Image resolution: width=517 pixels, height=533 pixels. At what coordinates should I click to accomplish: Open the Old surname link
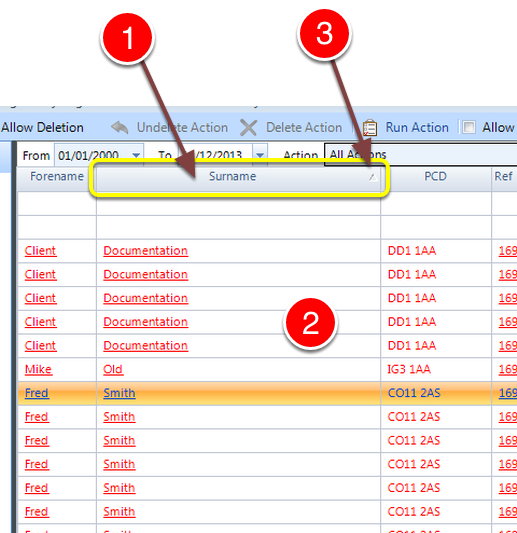[113, 369]
